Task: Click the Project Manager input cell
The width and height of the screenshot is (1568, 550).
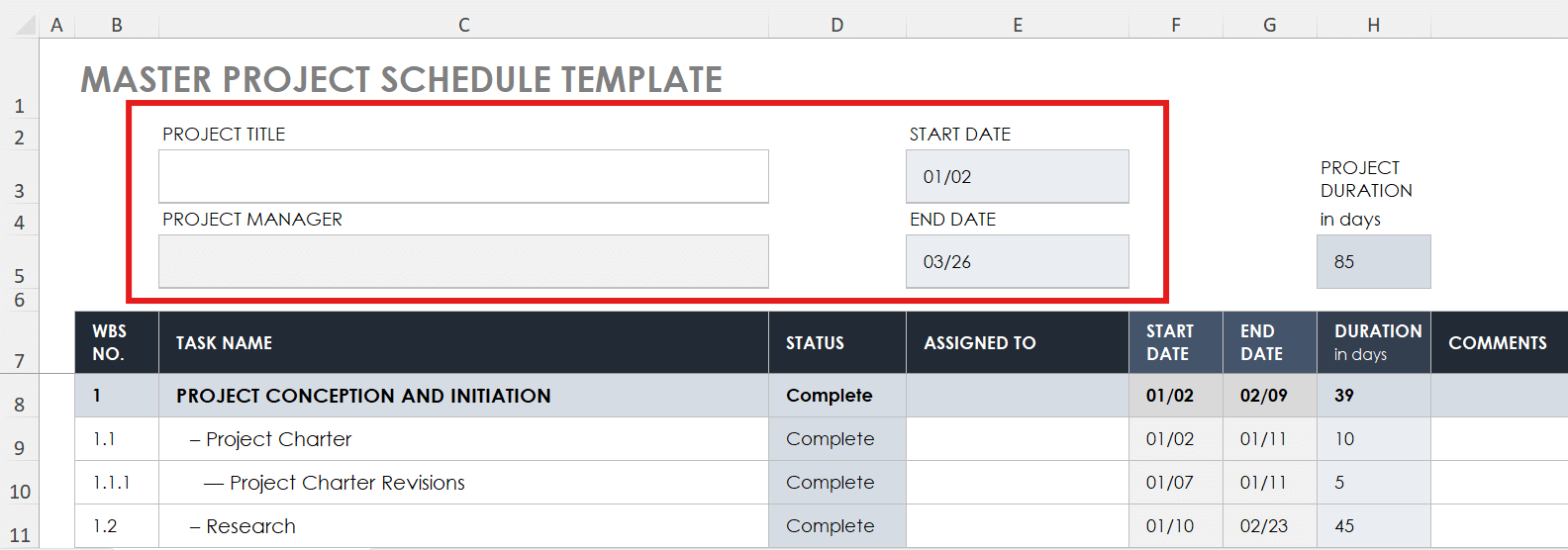Action: tap(463, 261)
